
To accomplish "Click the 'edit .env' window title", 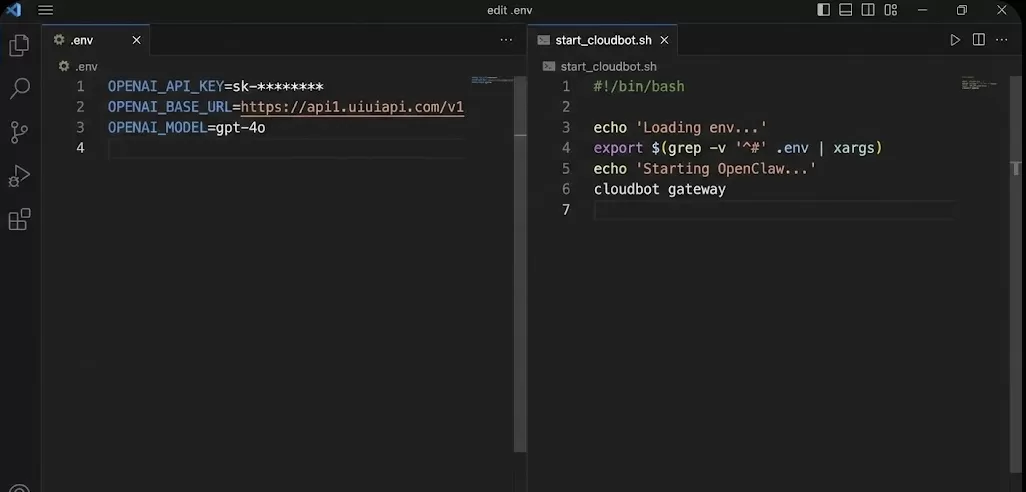I will click(x=510, y=10).
